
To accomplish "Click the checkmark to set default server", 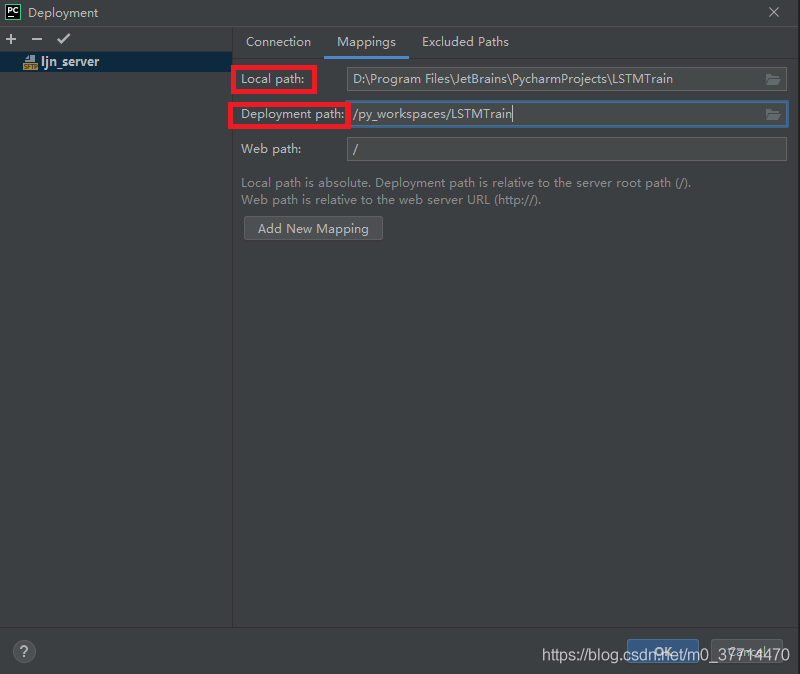I will pyautogui.click(x=63, y=39).
